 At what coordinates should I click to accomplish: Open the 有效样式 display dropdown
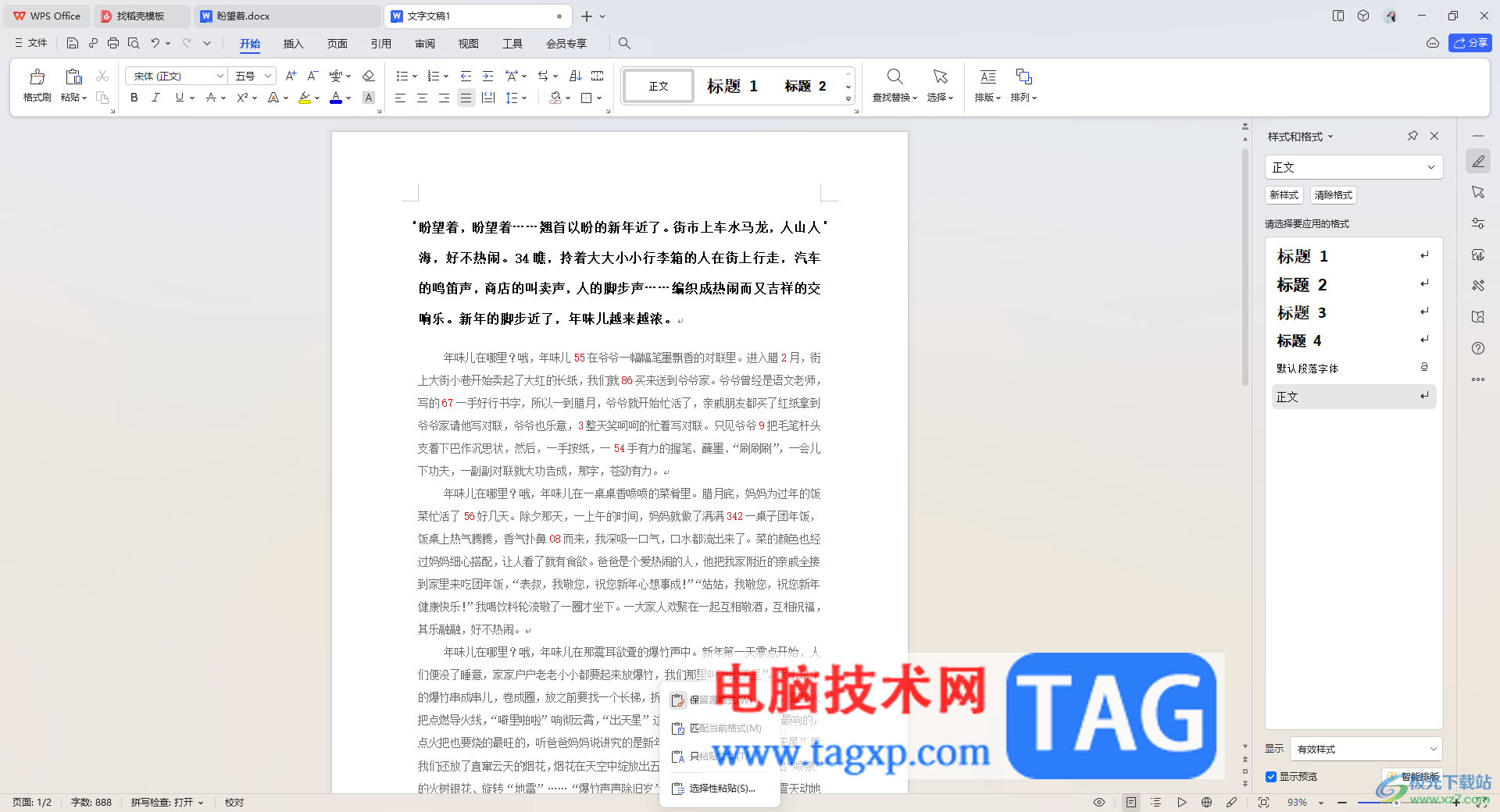point(1366,749)
